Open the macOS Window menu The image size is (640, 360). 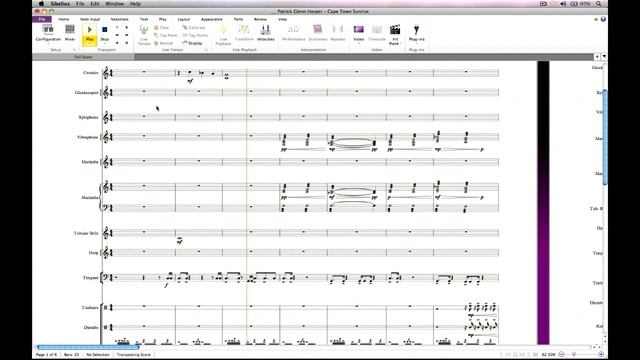(114, 4)
